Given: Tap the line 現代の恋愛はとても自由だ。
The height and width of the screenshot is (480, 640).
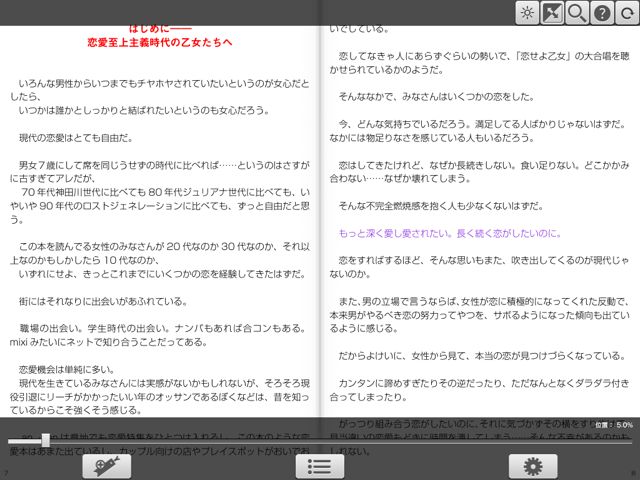Looking at the screenshot, I should [76, 138].
